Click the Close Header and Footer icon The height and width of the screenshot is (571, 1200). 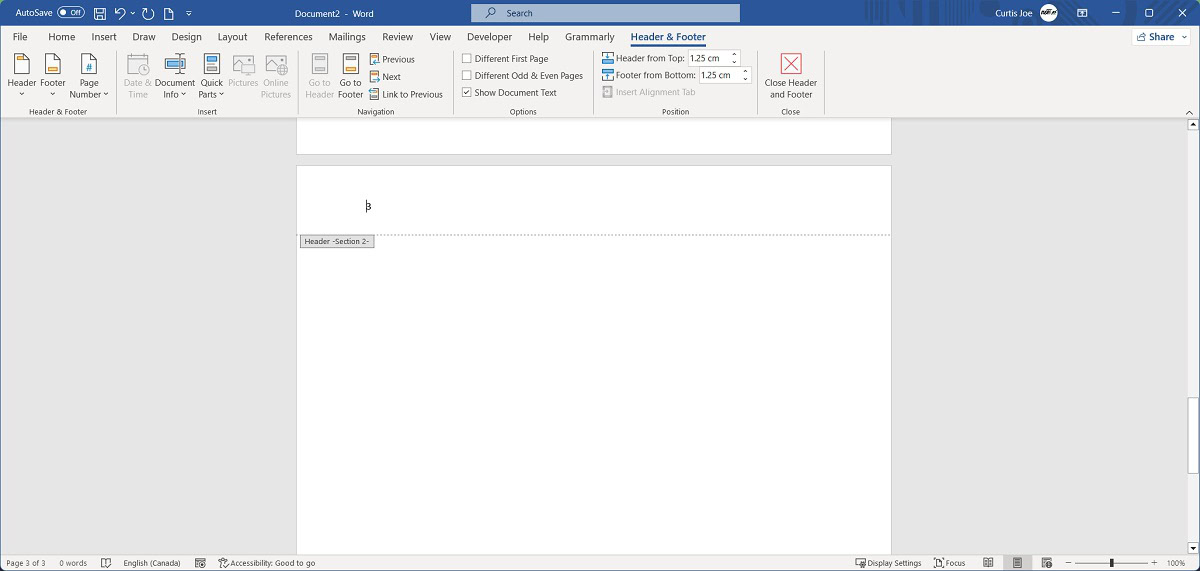pyautogui.click(x=790, y=65)
